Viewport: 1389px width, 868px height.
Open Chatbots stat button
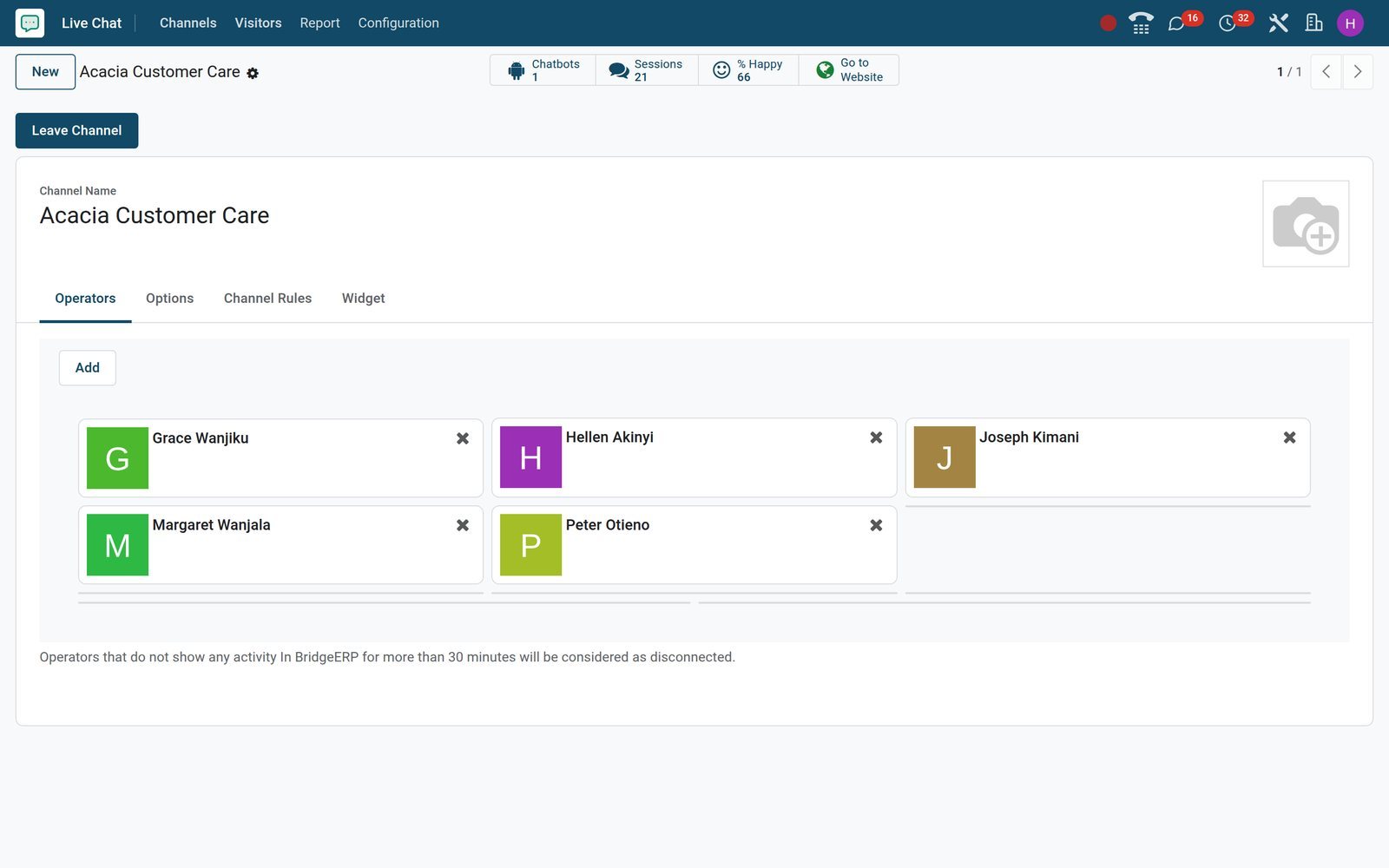(543, 70)
